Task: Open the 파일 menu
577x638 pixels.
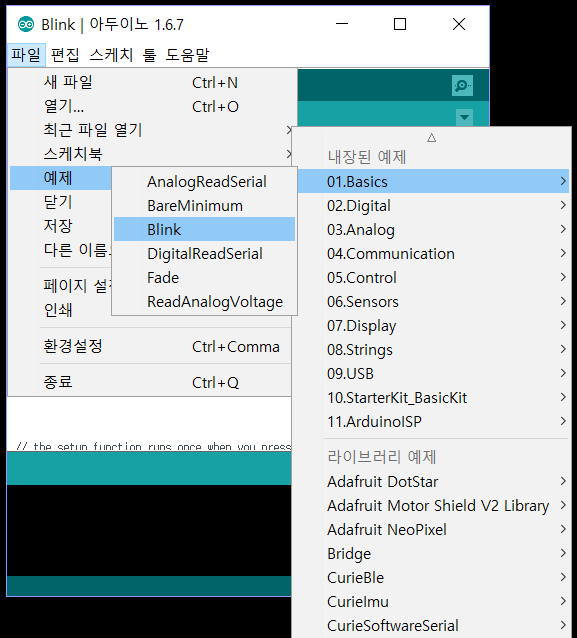Action: (x=26, y=55)
